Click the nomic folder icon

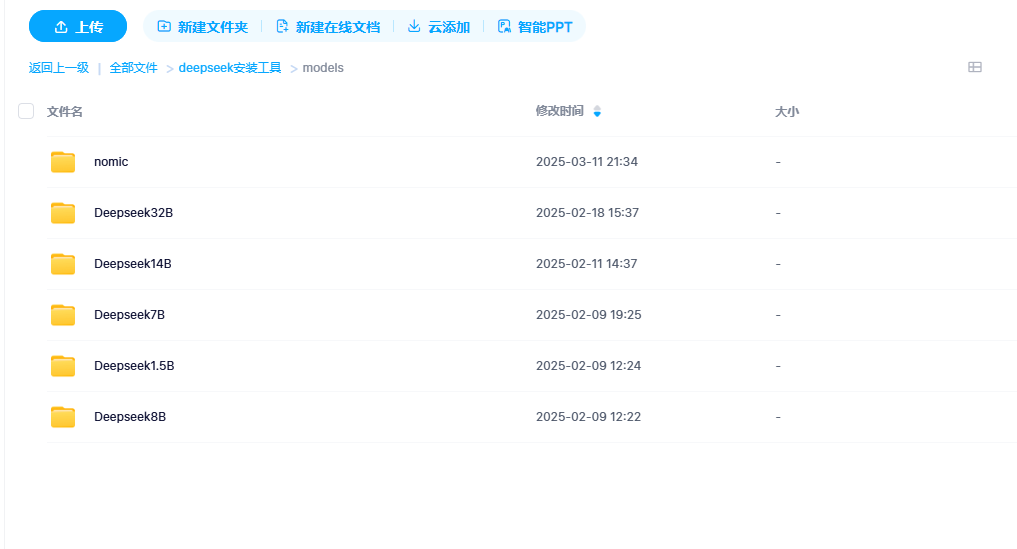tap(63, 162)
